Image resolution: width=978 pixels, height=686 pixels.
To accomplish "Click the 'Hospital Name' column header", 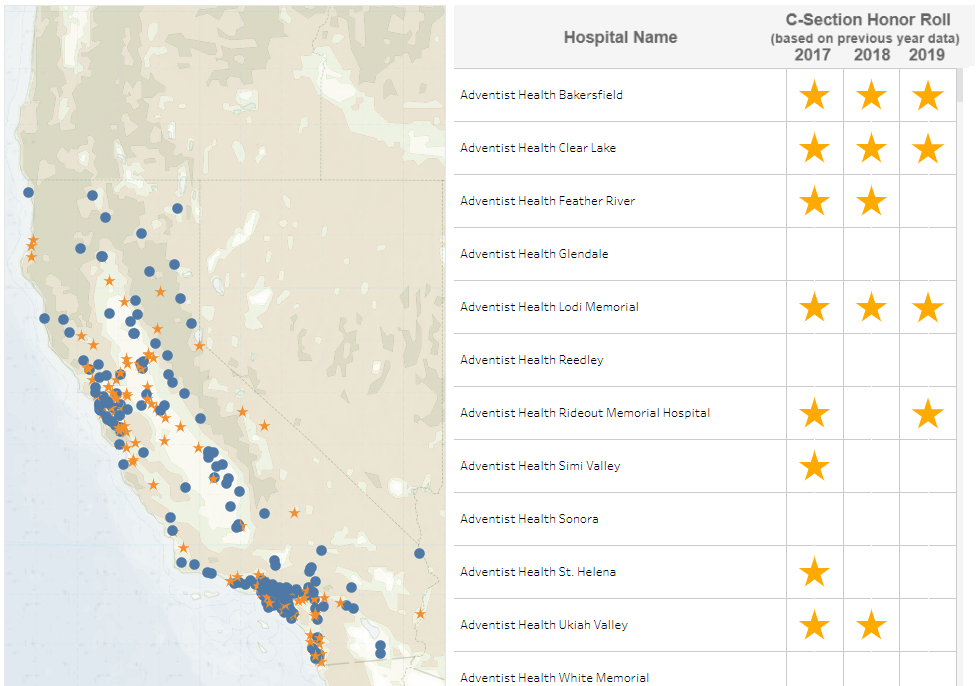I will (x=621, y=37).
